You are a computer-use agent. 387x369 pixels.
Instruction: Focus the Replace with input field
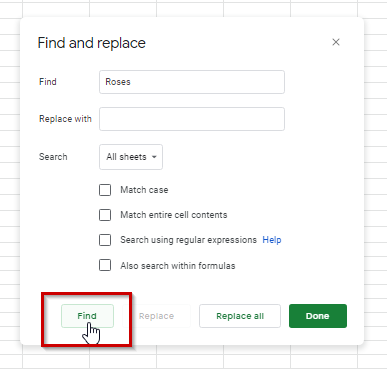(192, 119)
